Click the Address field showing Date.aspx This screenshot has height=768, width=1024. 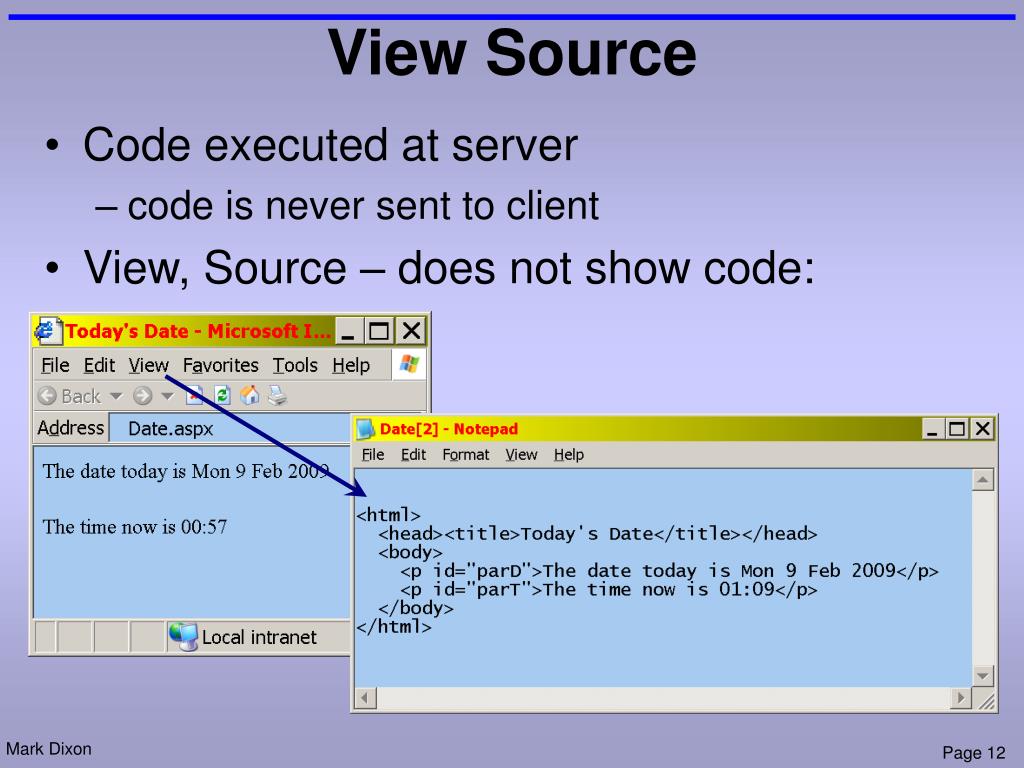pyautogui.click(x=230, y=428)
